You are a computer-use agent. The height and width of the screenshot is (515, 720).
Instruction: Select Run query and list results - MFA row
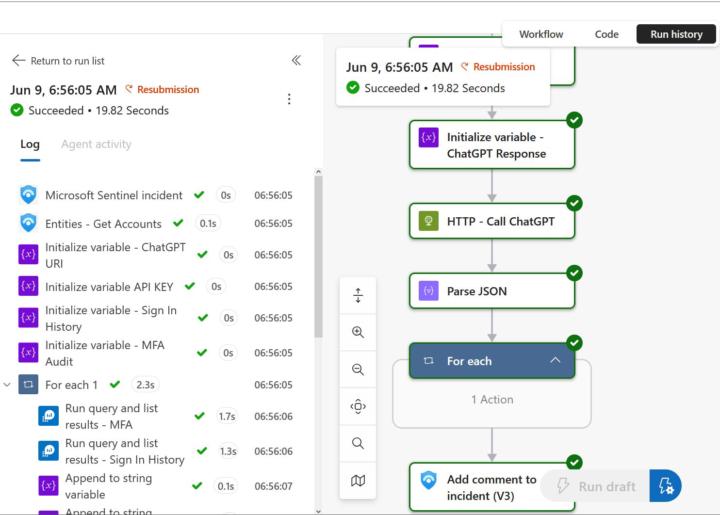click(x=166, y=416)
